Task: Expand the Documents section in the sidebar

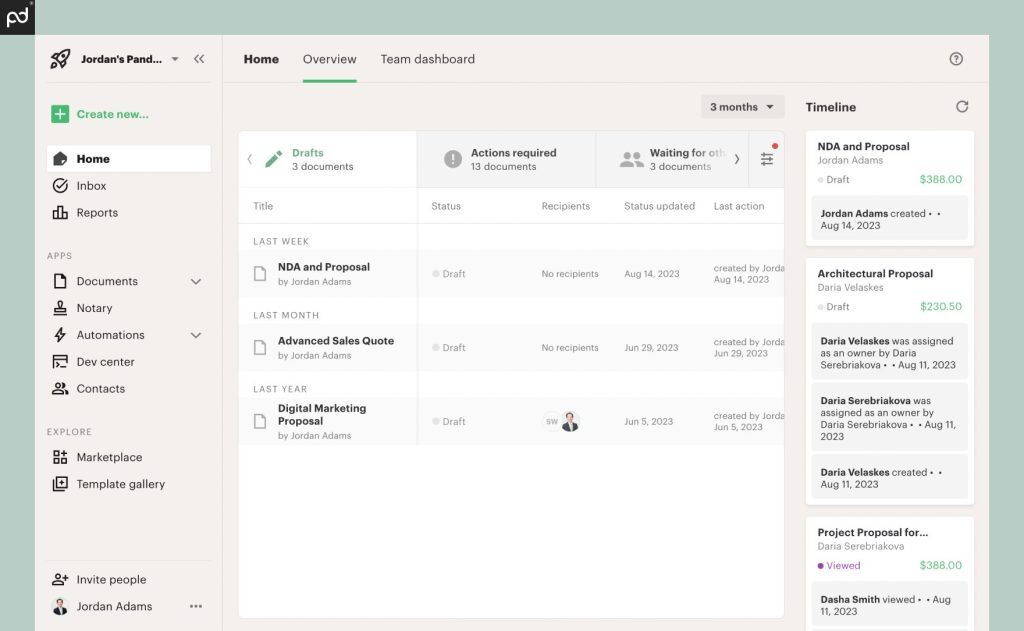Action: coord(196,281)
